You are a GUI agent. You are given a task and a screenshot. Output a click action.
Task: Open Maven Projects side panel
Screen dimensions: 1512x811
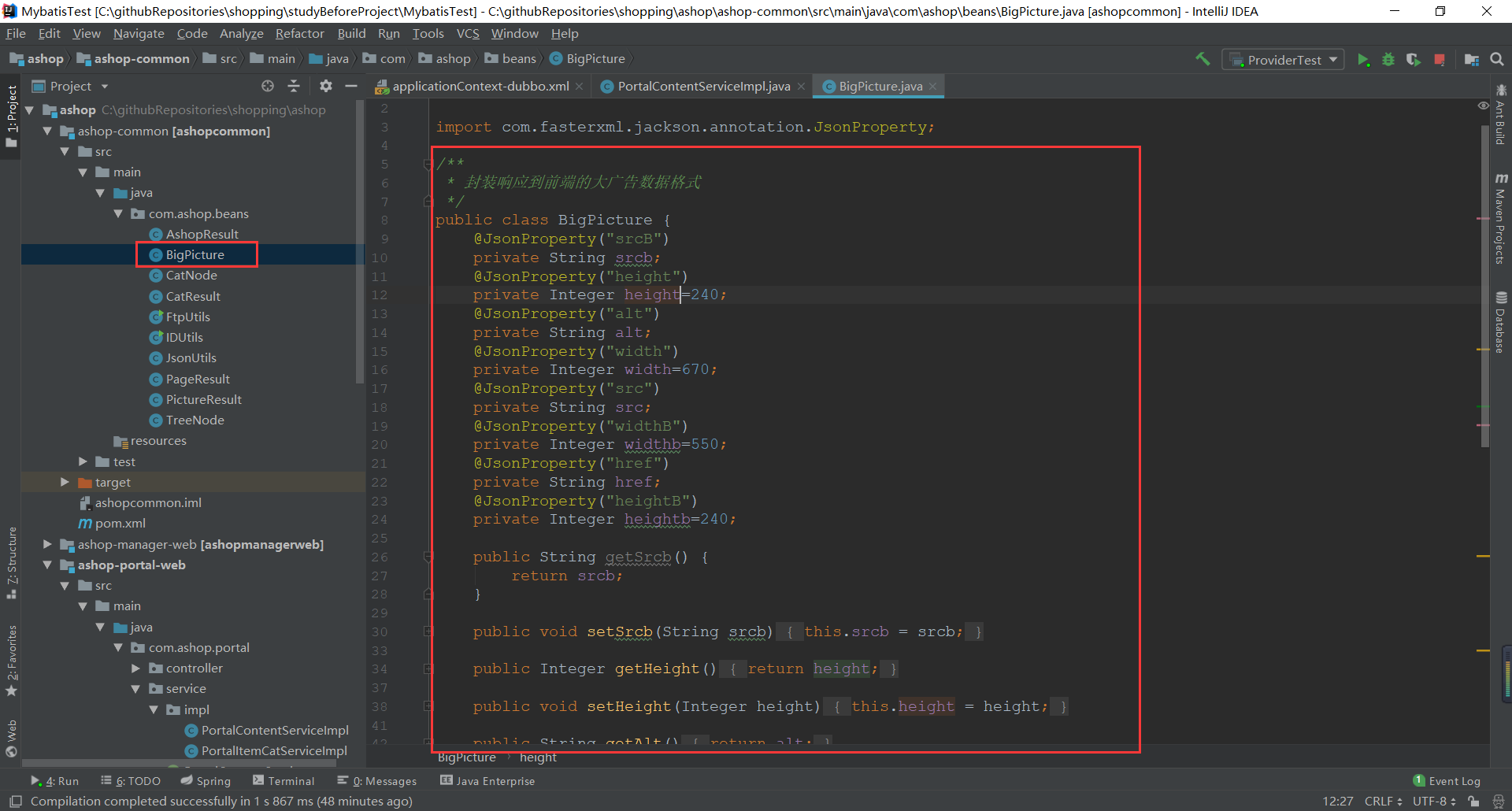pyautogui.click(x=1501, y=219)
